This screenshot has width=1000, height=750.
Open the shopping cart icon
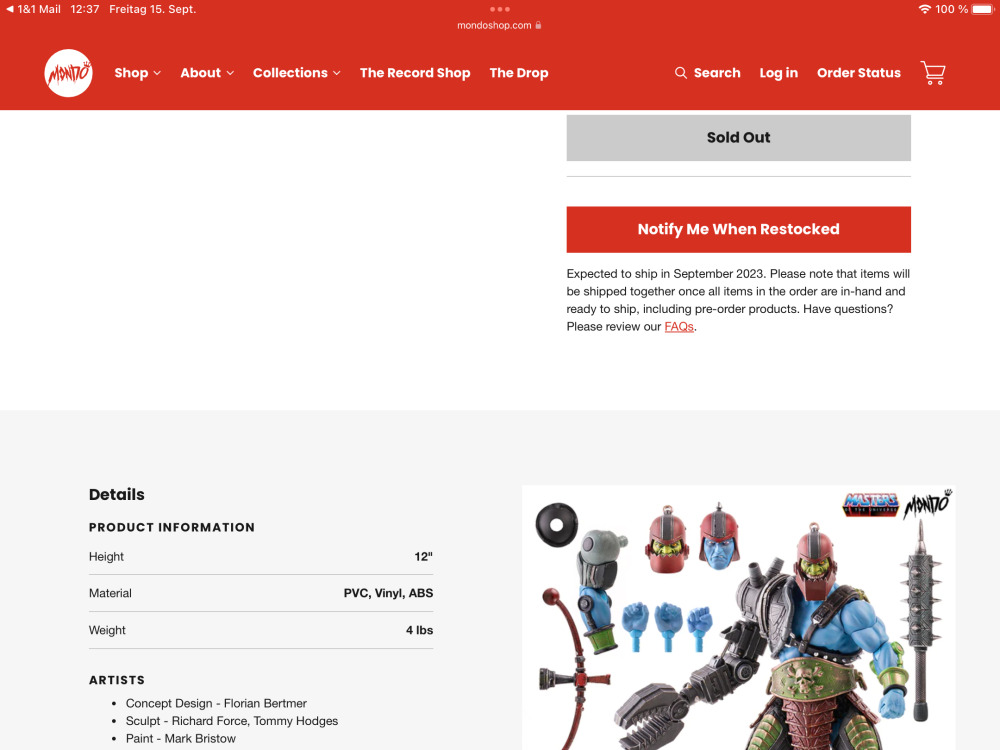[932, 73]
